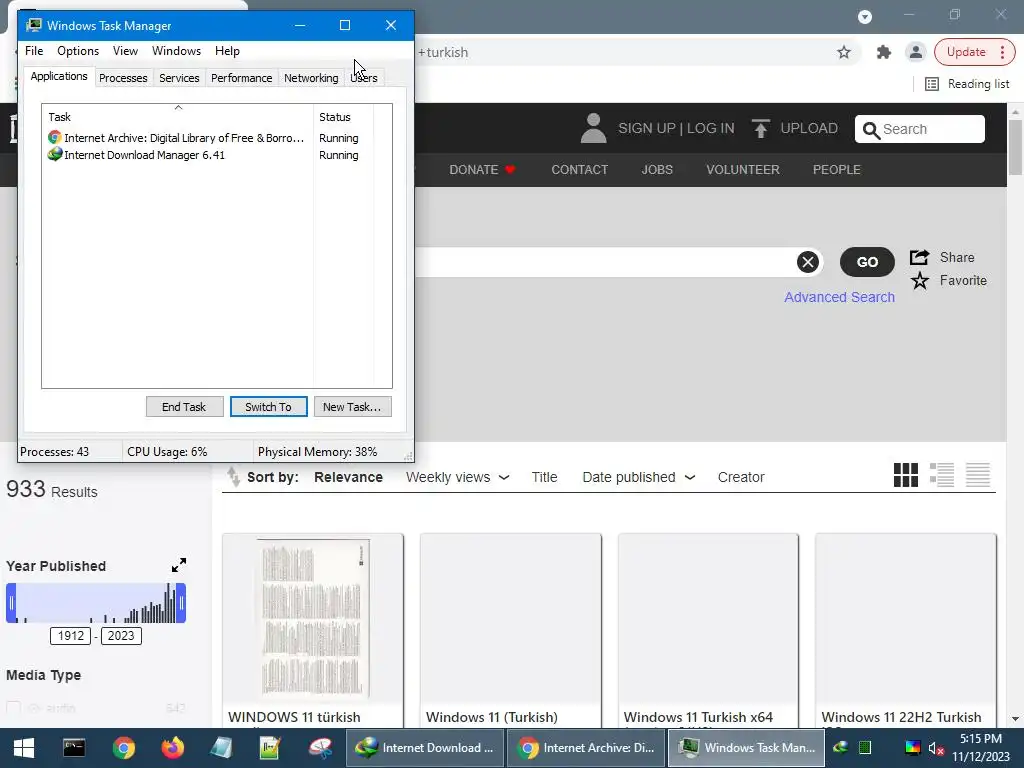
Task: Click the Archive header Search field
Action: click(920, 129)
